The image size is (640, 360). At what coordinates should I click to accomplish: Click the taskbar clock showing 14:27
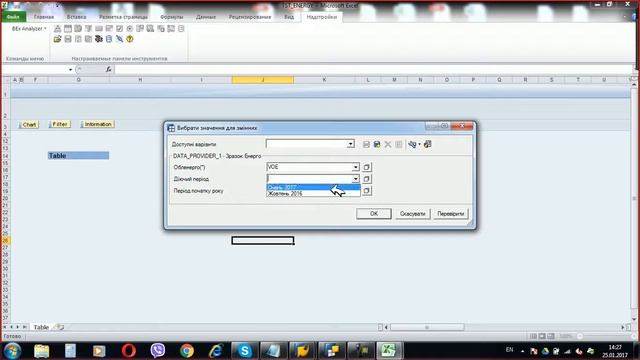[615, 351]
